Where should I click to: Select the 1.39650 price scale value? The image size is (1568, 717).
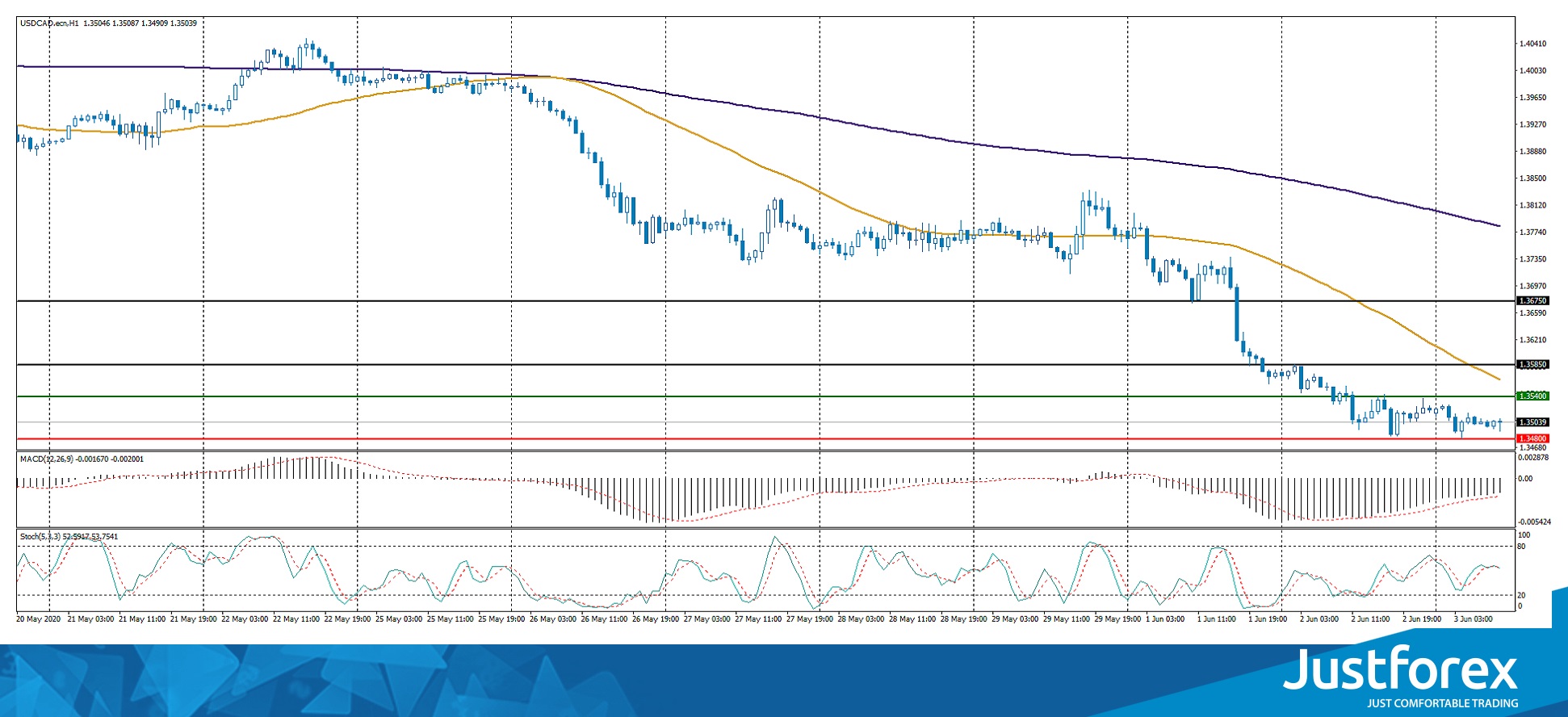coord(1532,98)
